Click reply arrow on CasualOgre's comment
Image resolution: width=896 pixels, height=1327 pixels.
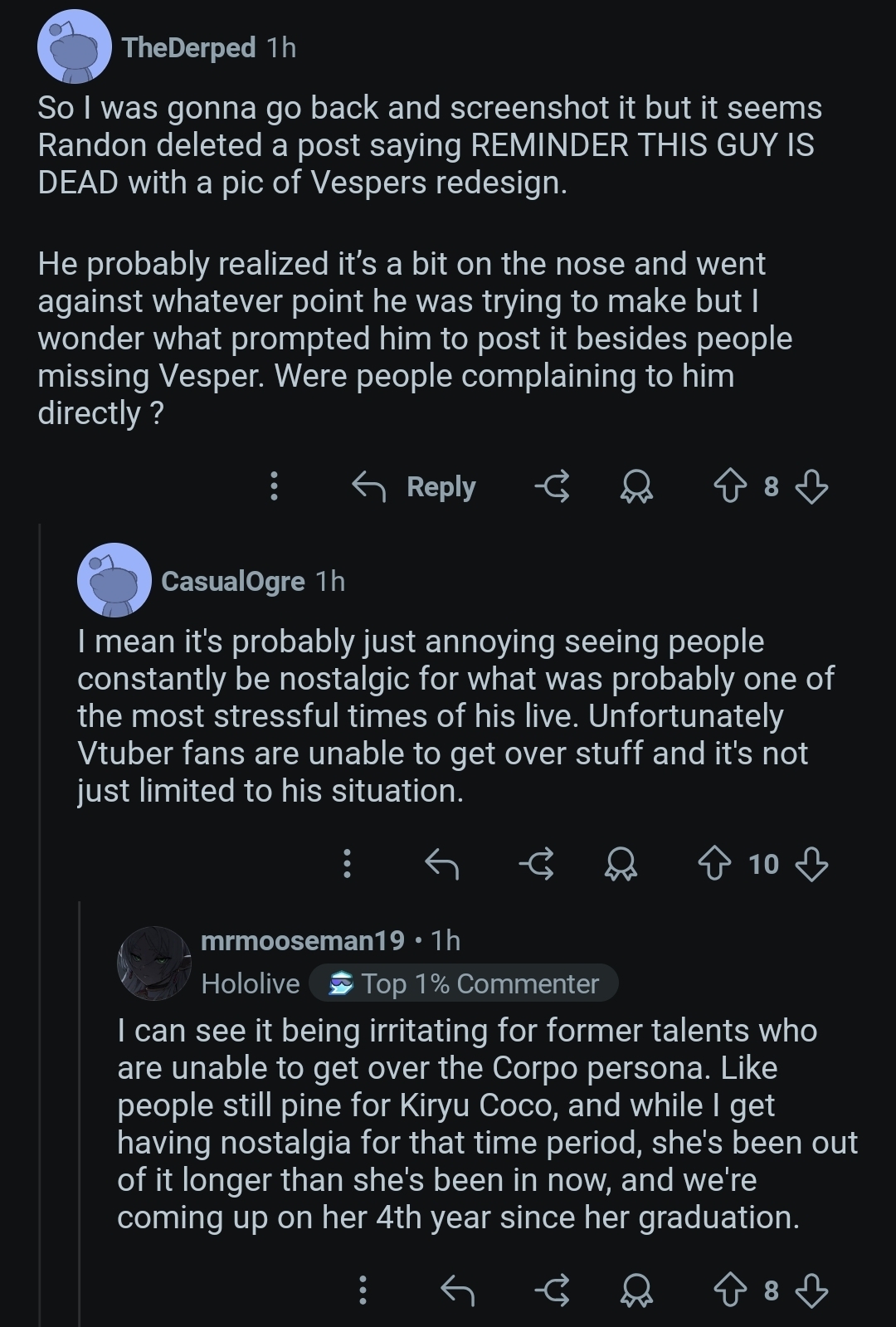coord(441,865)
